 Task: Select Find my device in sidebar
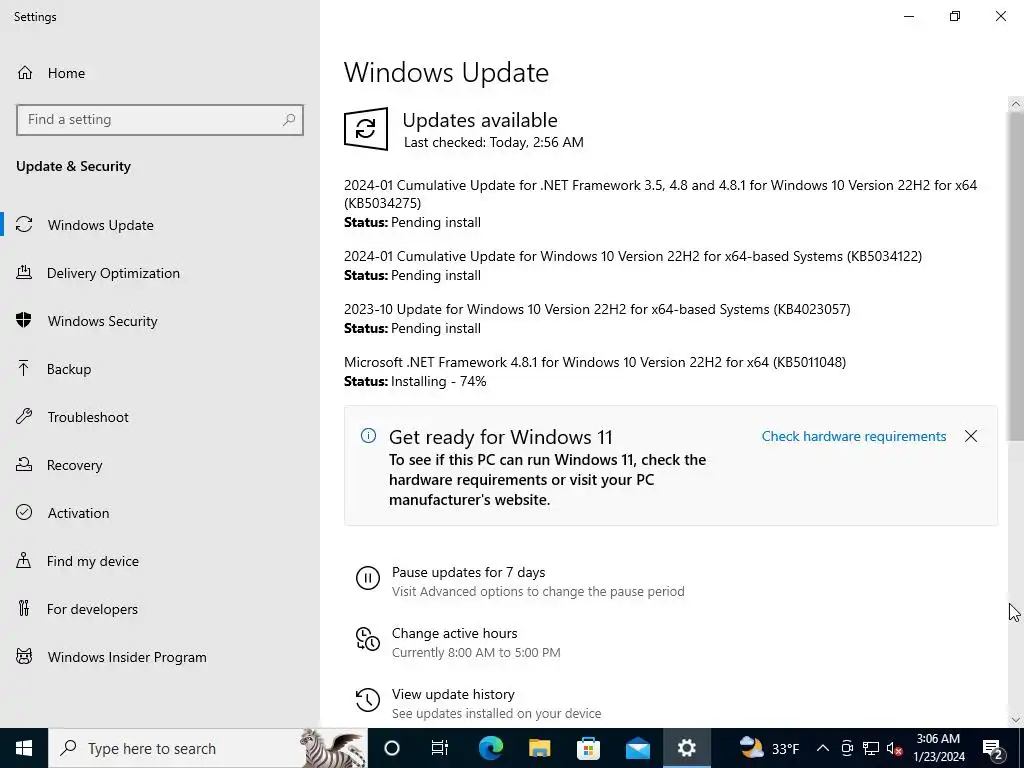pos(159,561)
